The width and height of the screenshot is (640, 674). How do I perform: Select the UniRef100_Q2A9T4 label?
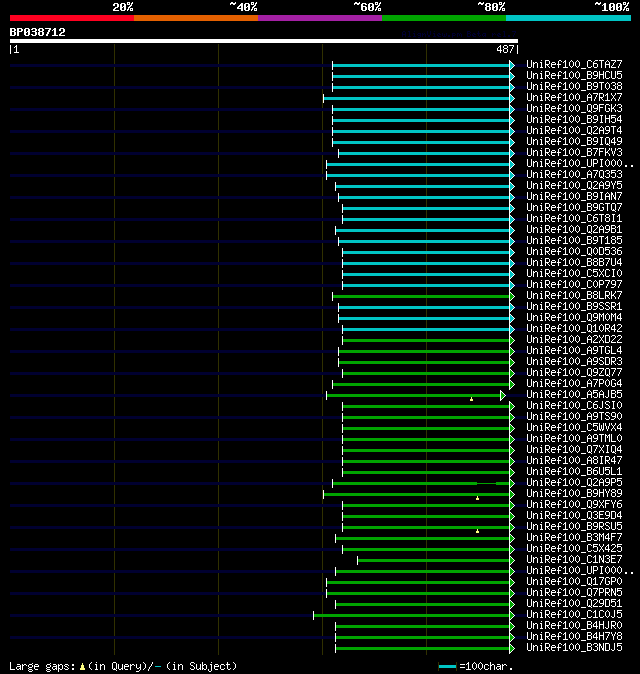(x=574, y=131)
